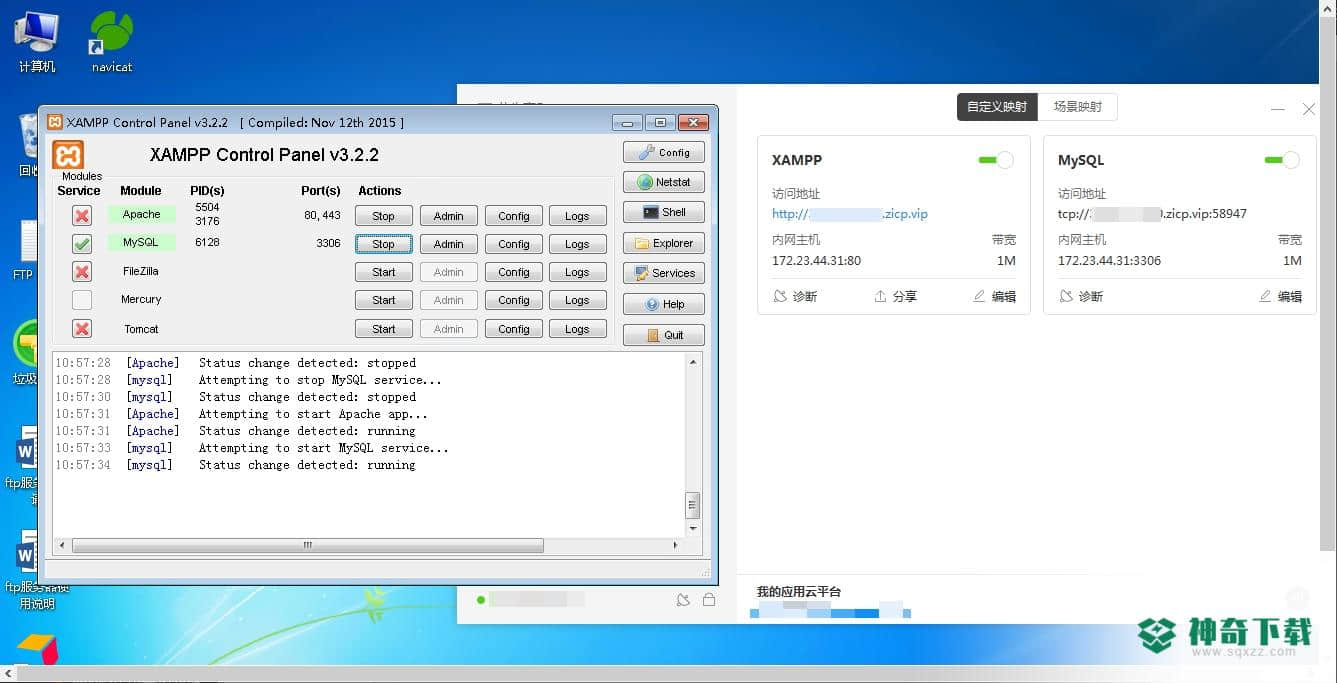Image resolution: width=1337 pixels, height=683 pixels.
Task: Click the satellite diagnose icon beside the lock
Action: pyautogui.click(x=683, y=600)
